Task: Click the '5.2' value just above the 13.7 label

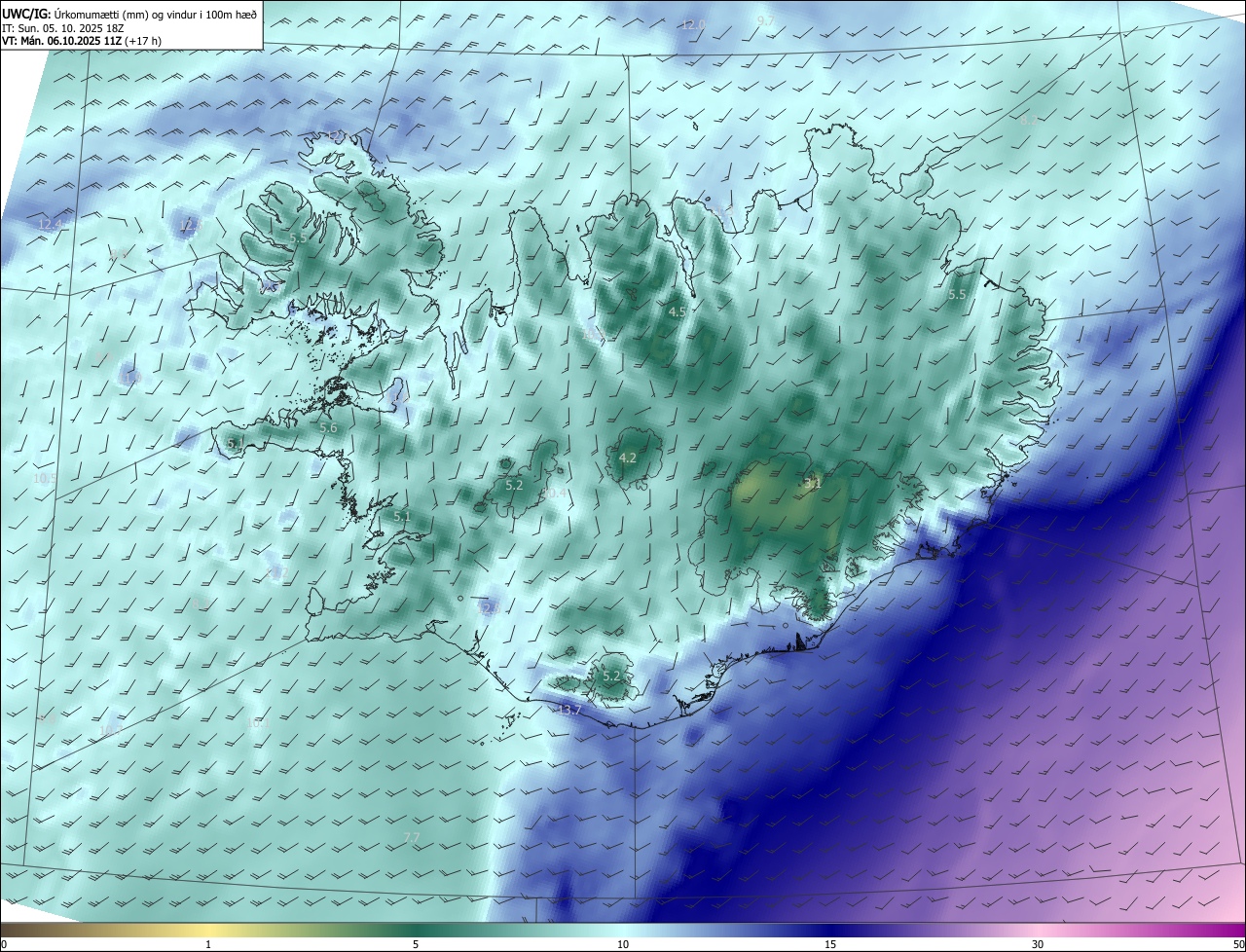Action: pyautogui.click(x=610, y=676)
